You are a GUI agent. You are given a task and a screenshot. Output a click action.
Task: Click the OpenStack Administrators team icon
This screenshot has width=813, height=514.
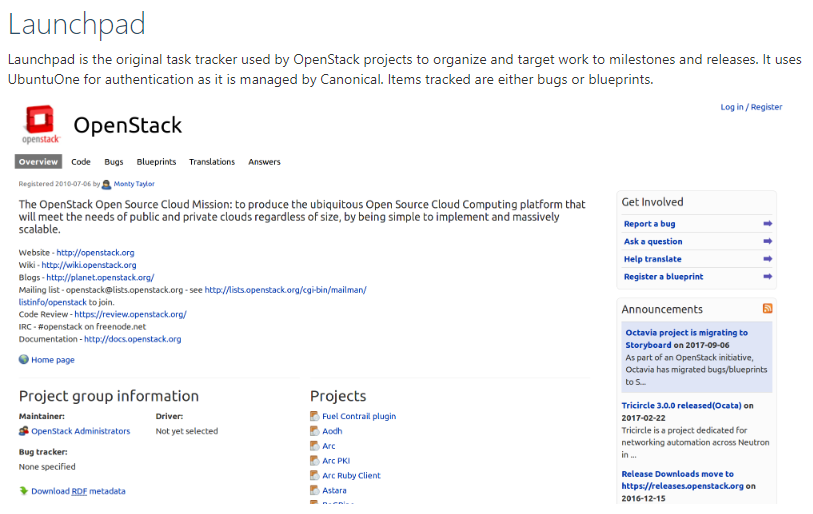(24, 431)
